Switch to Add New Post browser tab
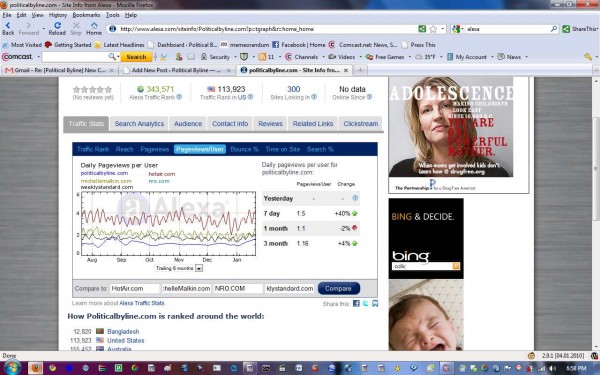600x375 pixels. click(176, 70)
